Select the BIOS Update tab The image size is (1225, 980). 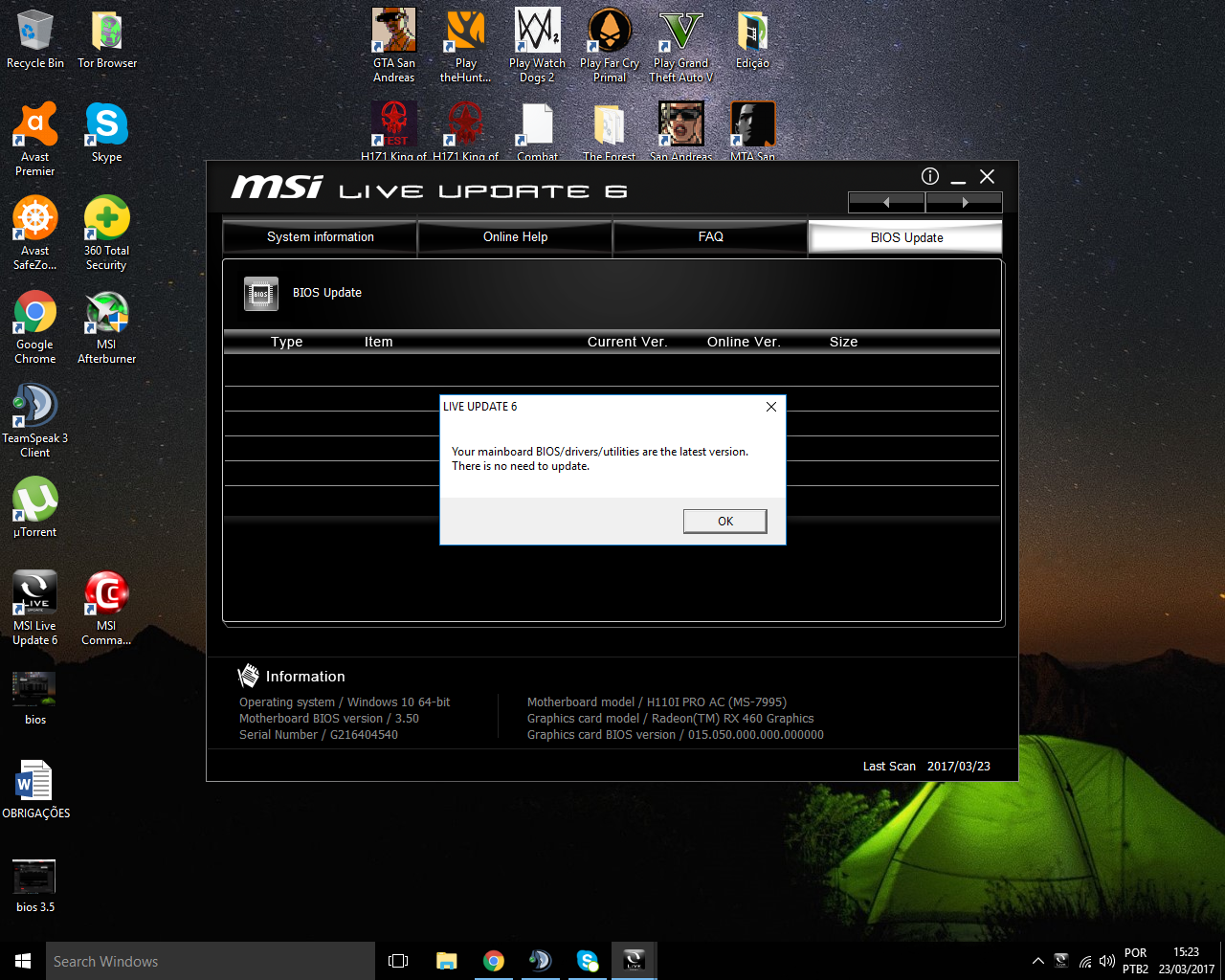[906, 237]
